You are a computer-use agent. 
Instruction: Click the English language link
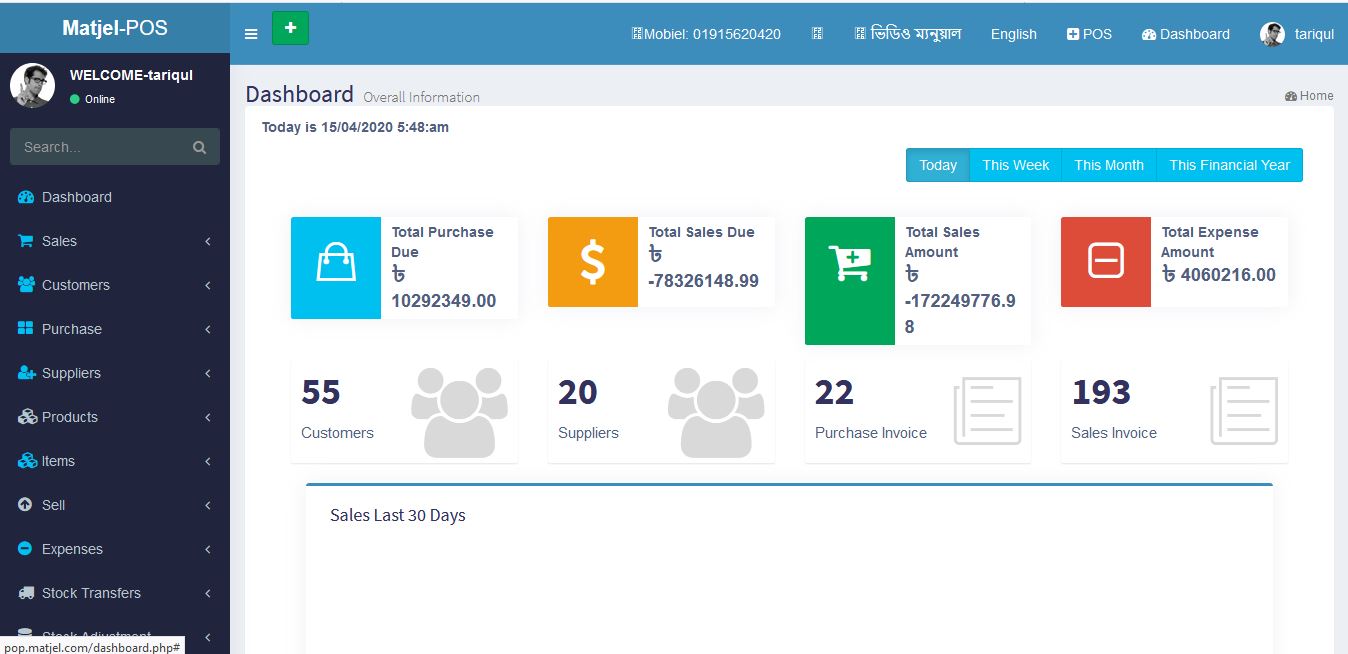pos(1013,34)
